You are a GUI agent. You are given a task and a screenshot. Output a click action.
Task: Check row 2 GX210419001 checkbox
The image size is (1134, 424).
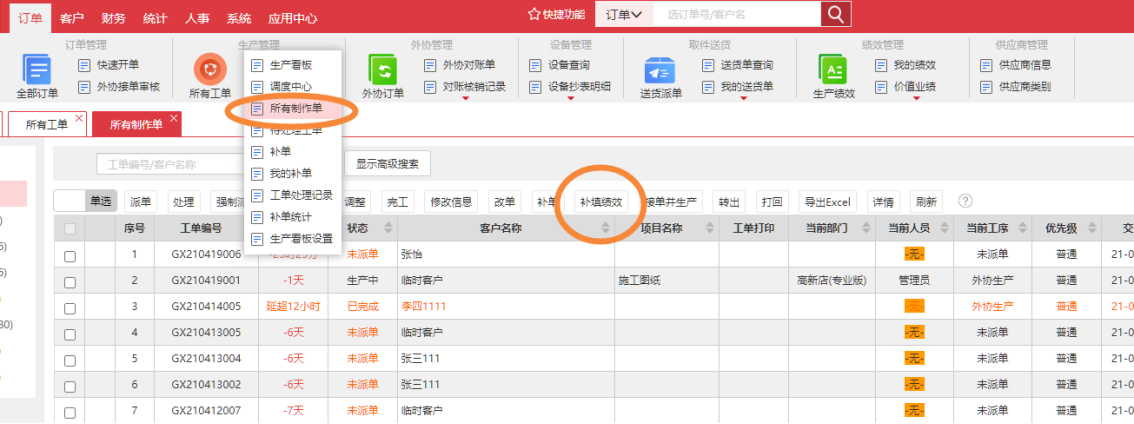(x=69, y=281)
